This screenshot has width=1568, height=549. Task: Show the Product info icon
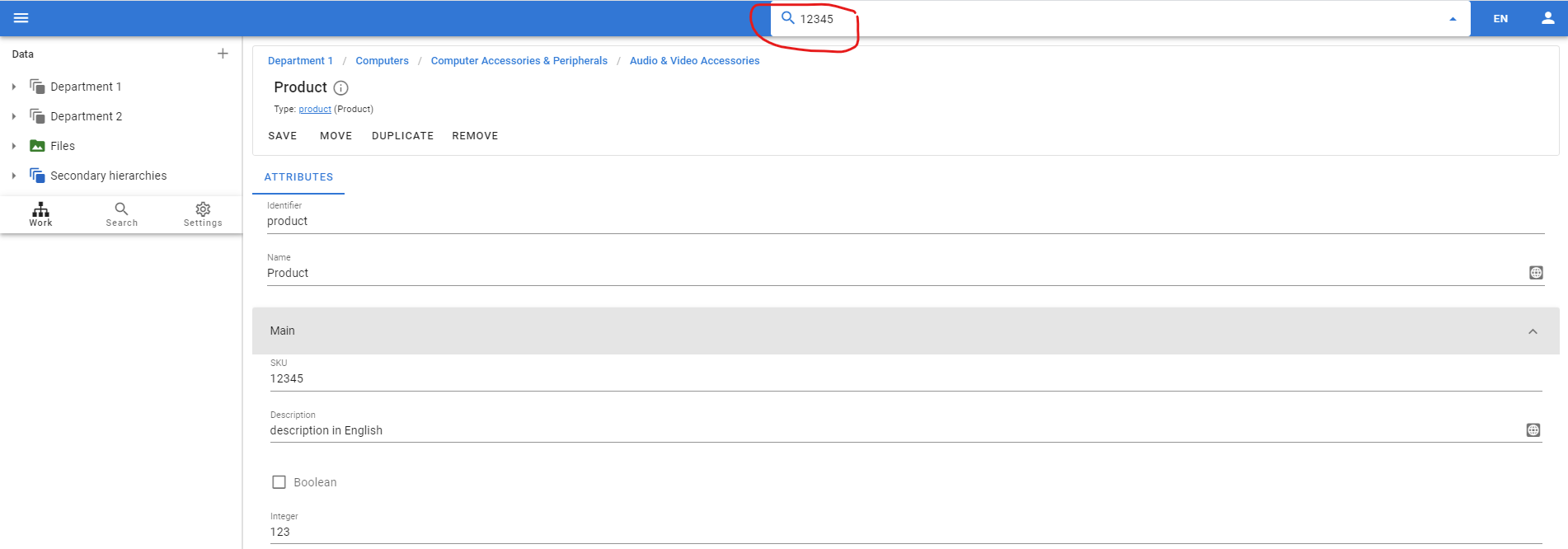coord(340,87)
